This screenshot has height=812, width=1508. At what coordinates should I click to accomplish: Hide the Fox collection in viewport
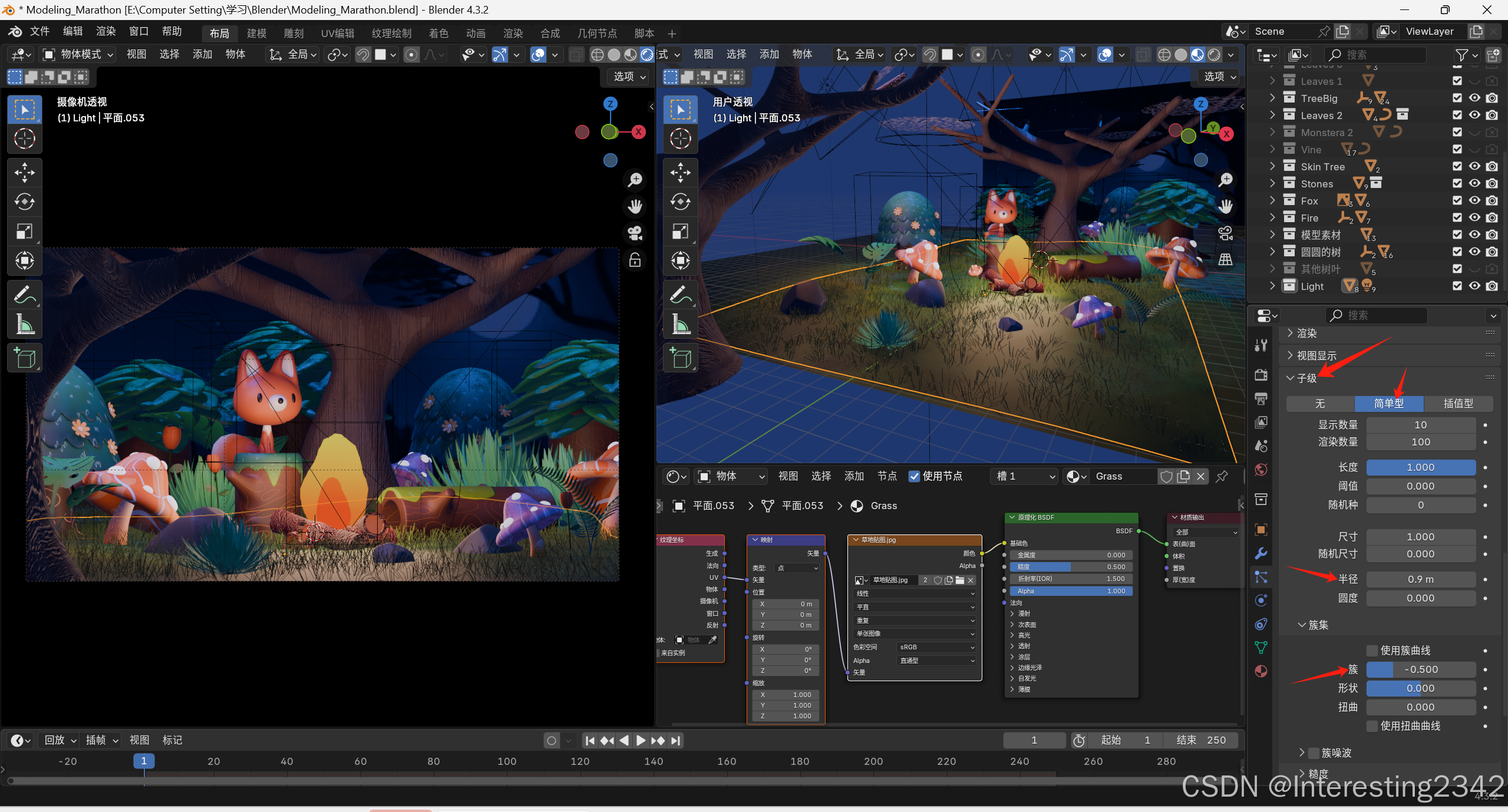(x=1474, y=201)
